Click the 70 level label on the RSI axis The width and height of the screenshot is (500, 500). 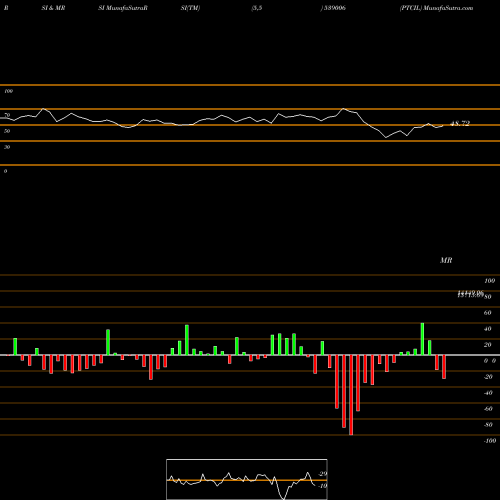coord(7,115)
